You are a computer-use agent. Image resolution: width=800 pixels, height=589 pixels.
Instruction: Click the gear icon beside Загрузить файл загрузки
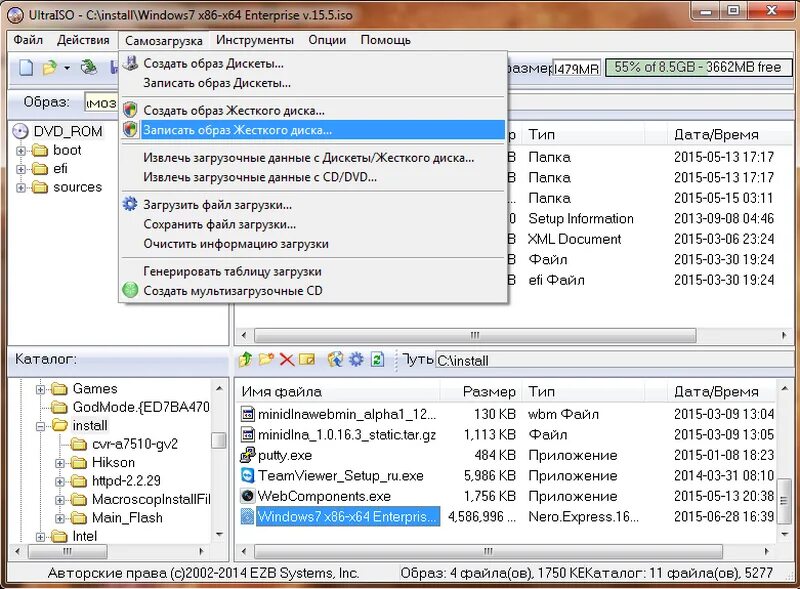(x=131, y=205)
